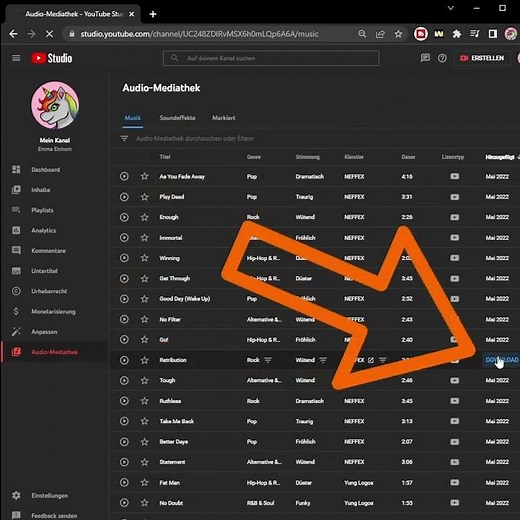
Task: Filter by Rock genre on Retribution row
Action: [x=268, y=360]
